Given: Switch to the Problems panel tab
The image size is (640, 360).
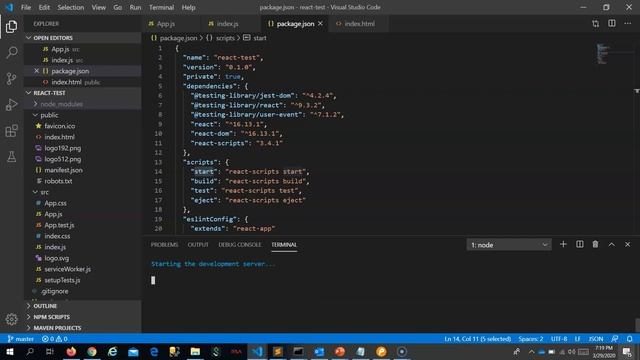Looking at the screenshot, I should tap(164, 244).
